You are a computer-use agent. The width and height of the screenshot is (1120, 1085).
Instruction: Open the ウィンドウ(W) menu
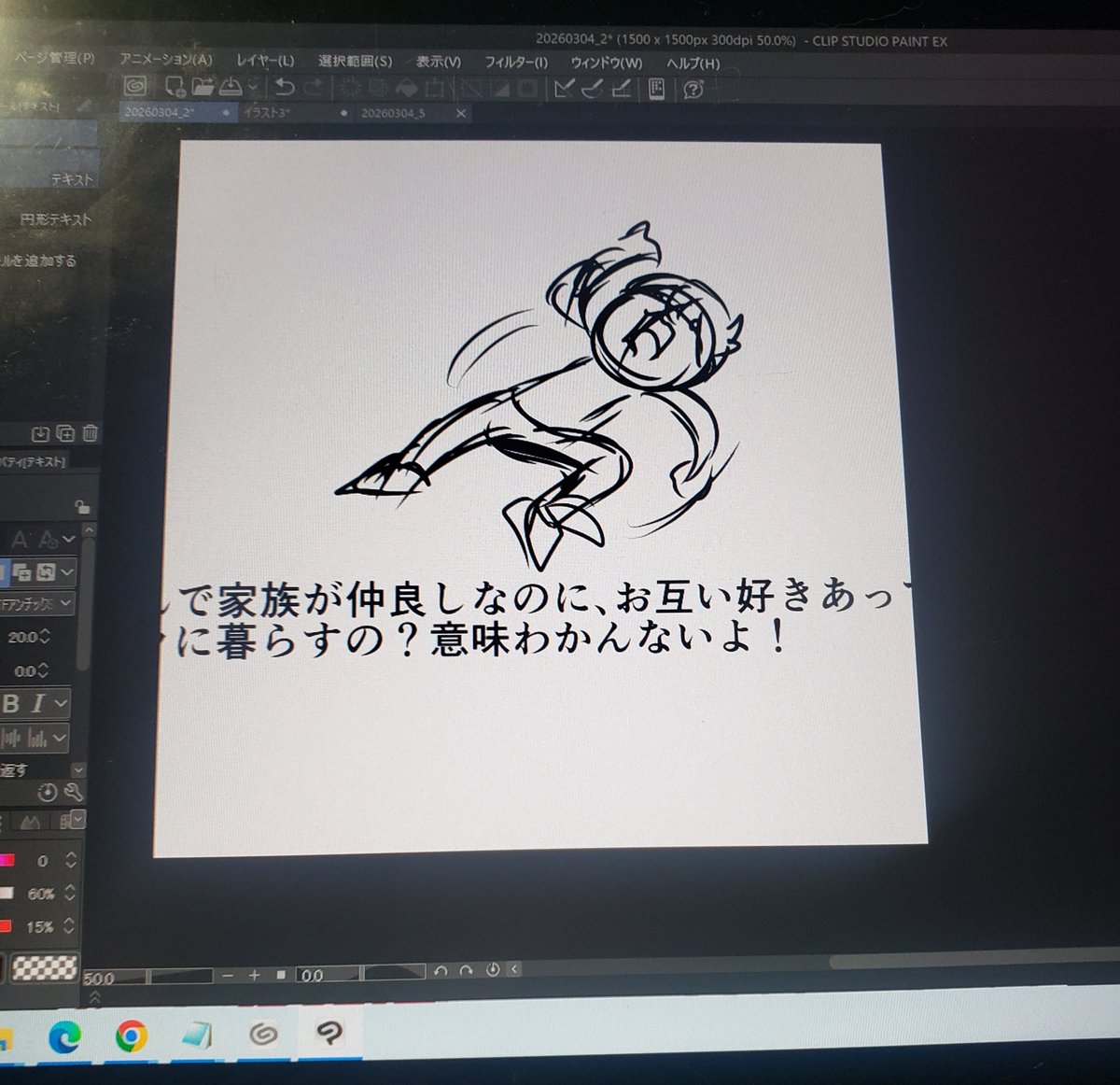tap(607, 63)
